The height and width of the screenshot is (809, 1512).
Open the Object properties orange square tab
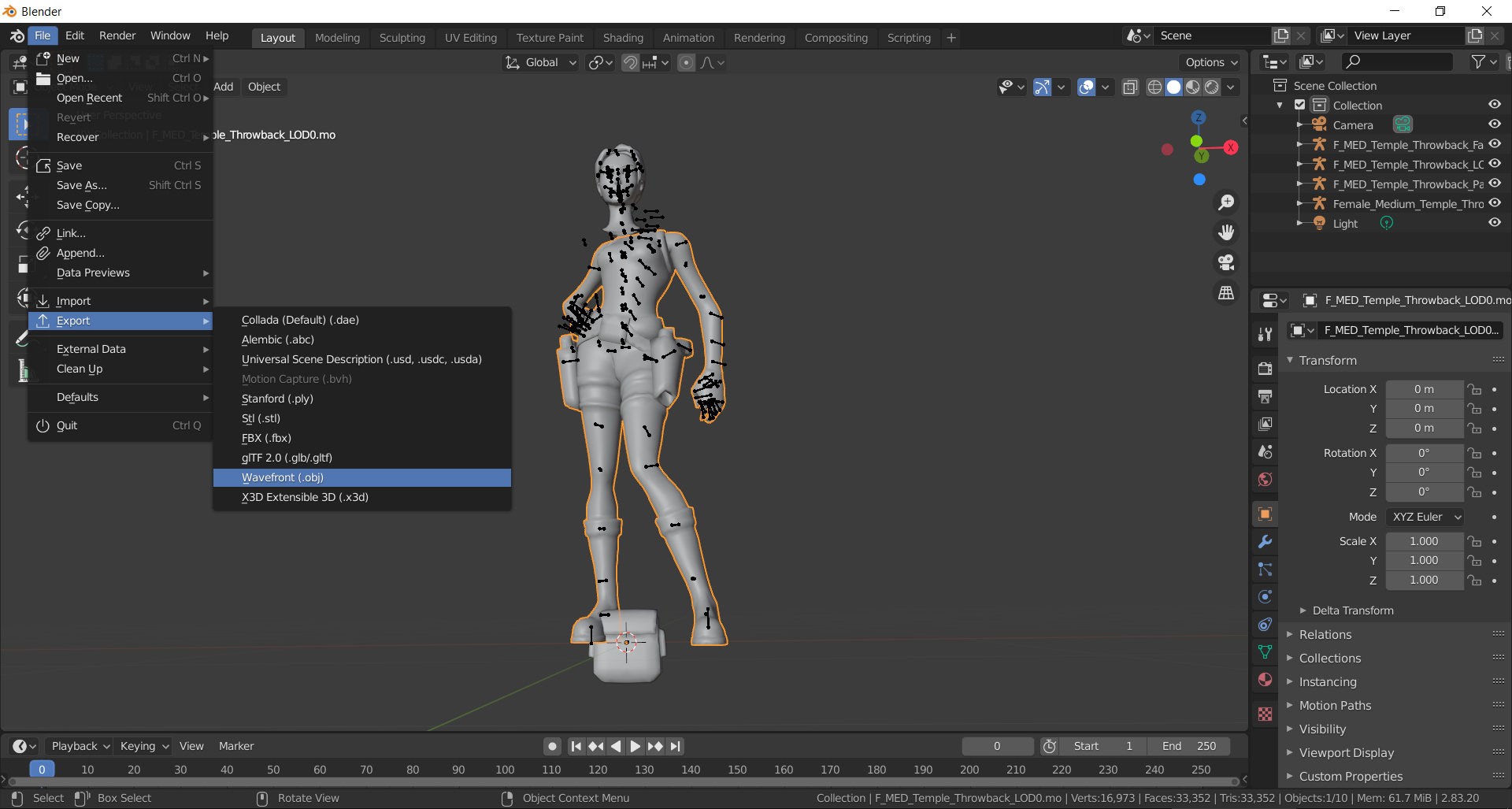coord(1266,514)
